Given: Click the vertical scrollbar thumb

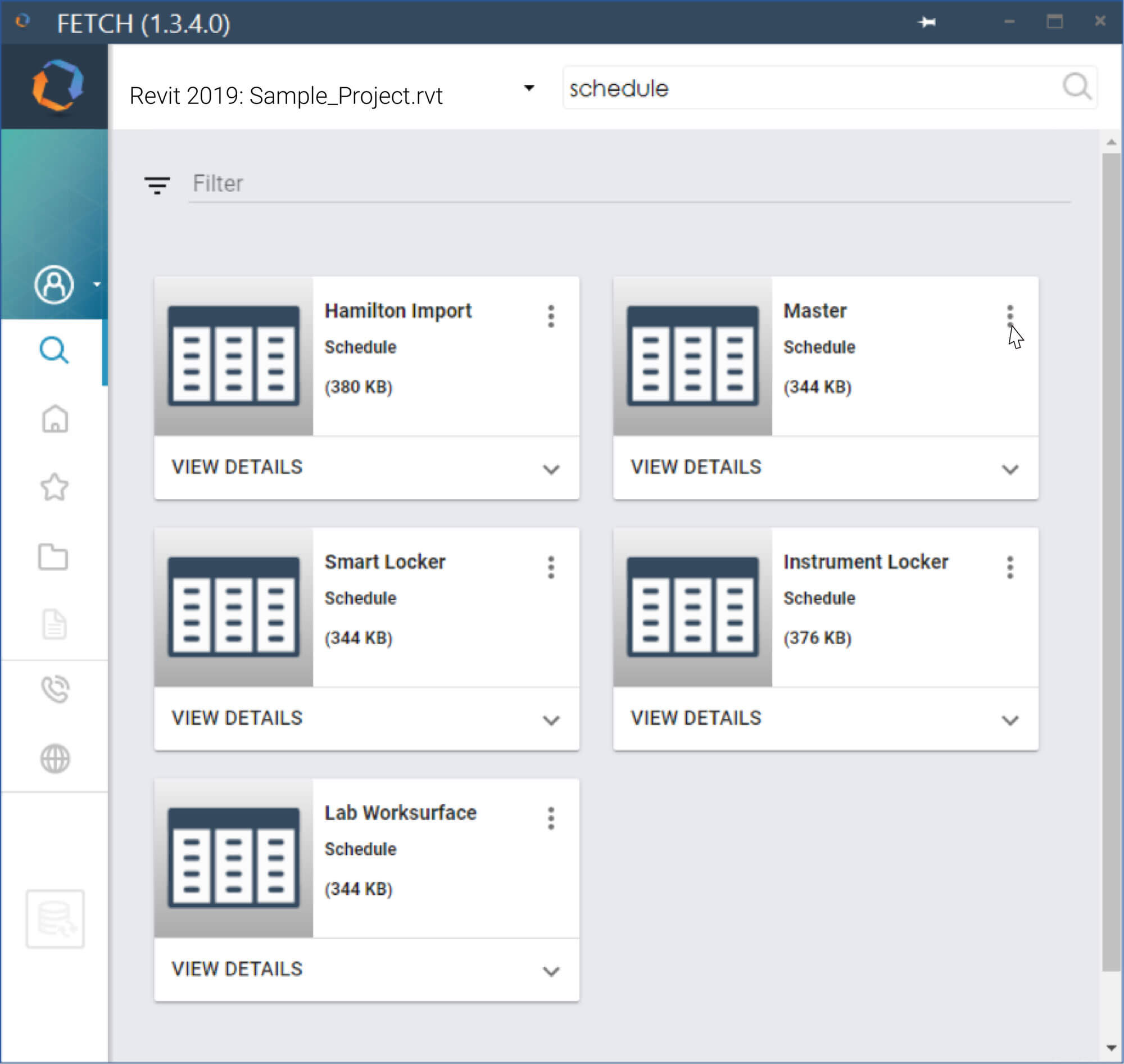Looking at the screenshot, I should 1112,562.
